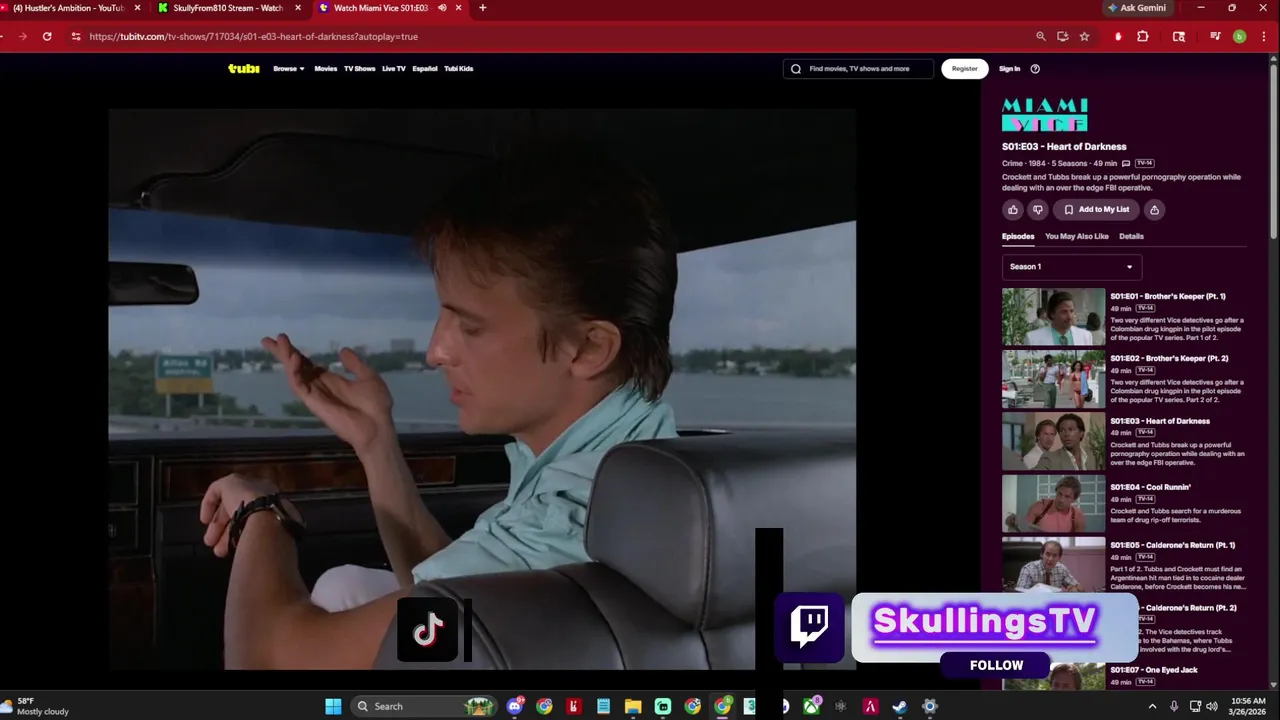The image size is (1280, 720).
Task: Open S01:E02 Brother's Keeper Pt. 2 thumbnail
Action: pyautogui.click(x=1053, y=379)
